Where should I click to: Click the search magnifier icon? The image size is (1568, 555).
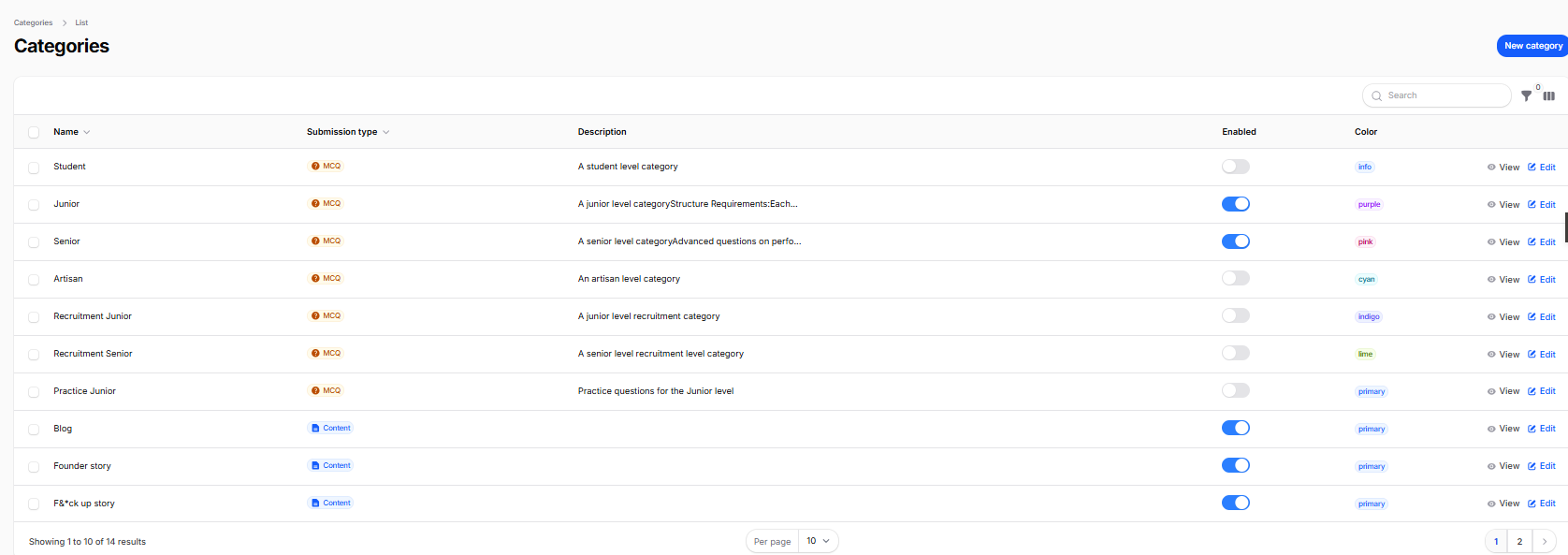point(1376,95)
